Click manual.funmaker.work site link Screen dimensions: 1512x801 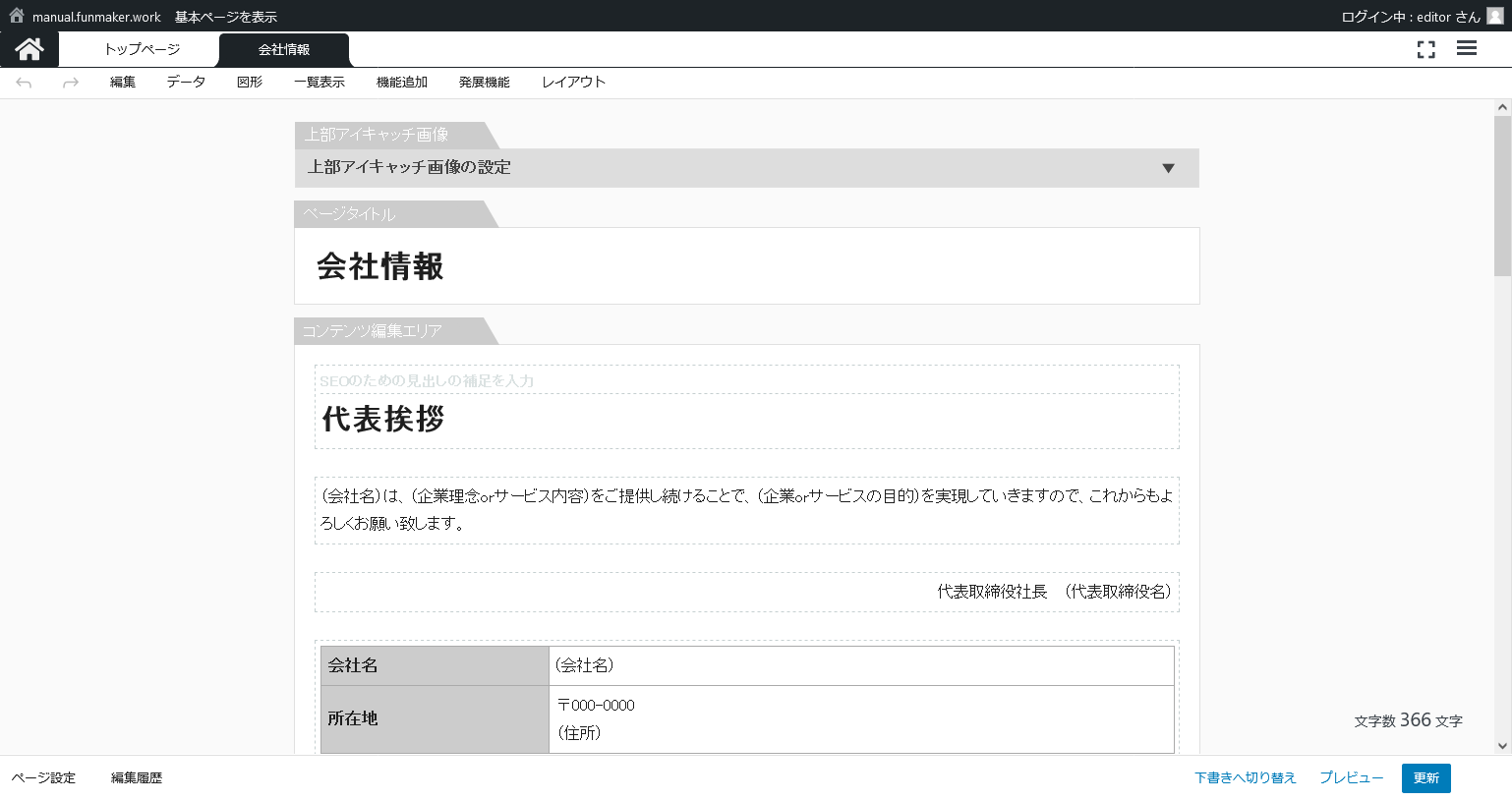point(96,17)
